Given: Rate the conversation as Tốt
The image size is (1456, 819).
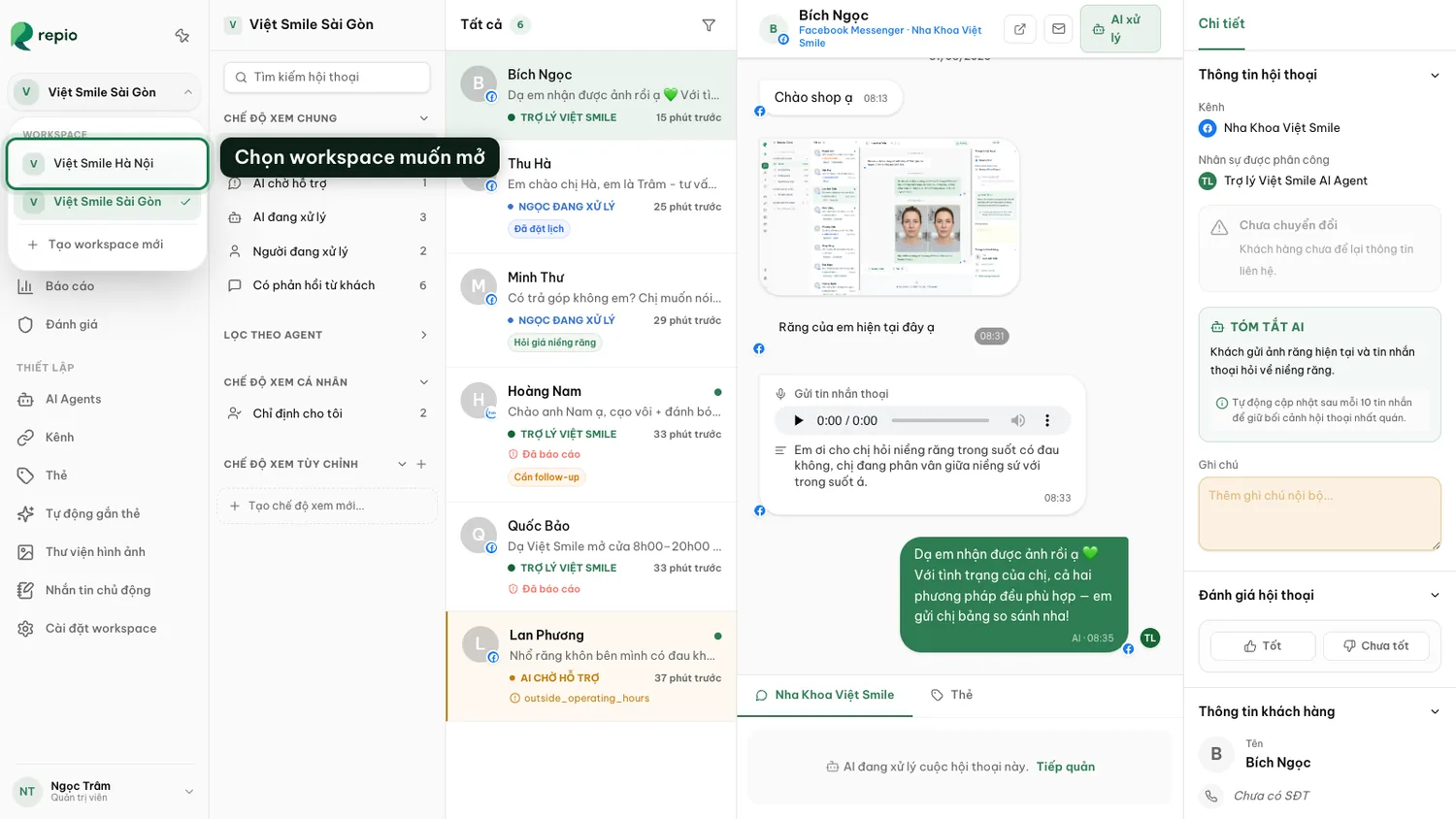Looking at the screenshot, I should [x=1263, y=646].
